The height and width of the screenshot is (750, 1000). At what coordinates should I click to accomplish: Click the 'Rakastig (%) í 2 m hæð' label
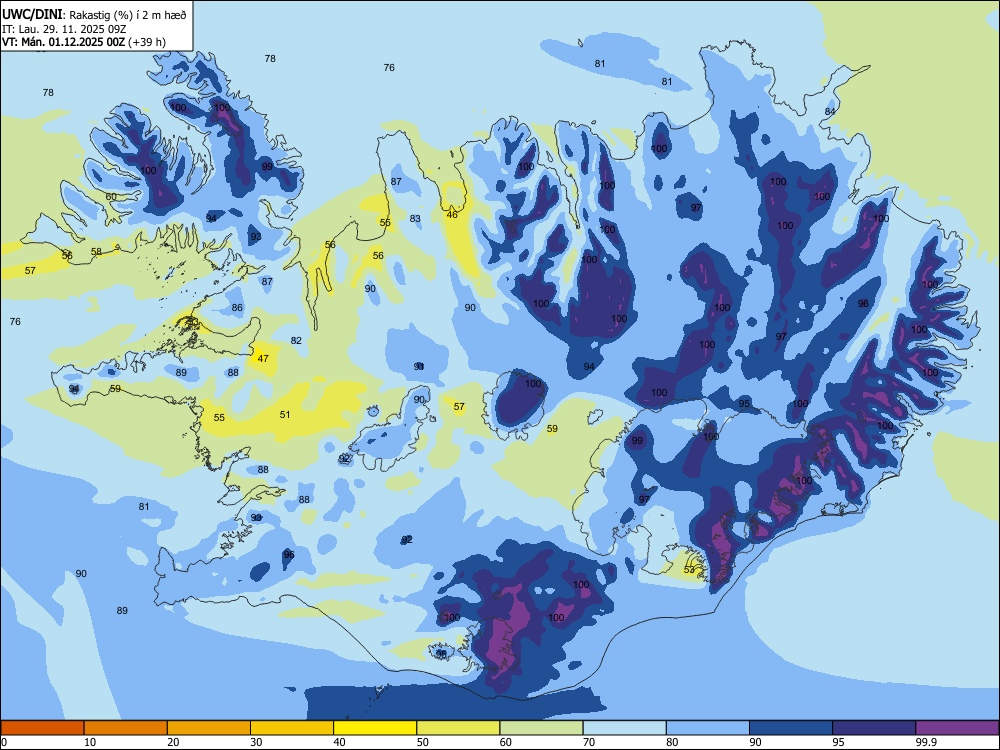tap(128, 15)
